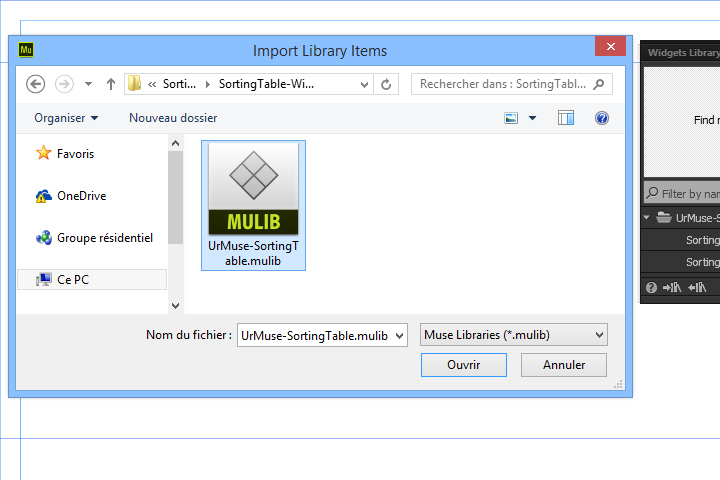
Task: Expand the file name combo box dropdown
Action: click(x=400, y=335)
